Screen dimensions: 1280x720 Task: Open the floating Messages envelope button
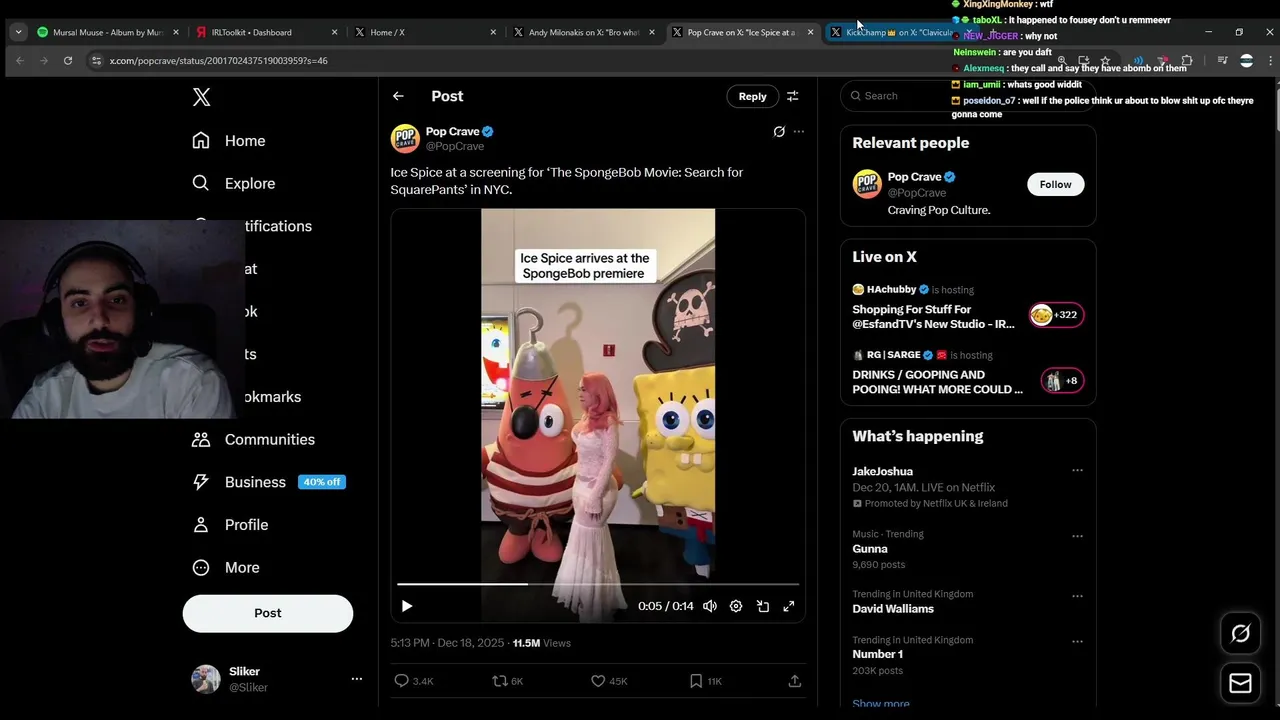pos(1240,683)
